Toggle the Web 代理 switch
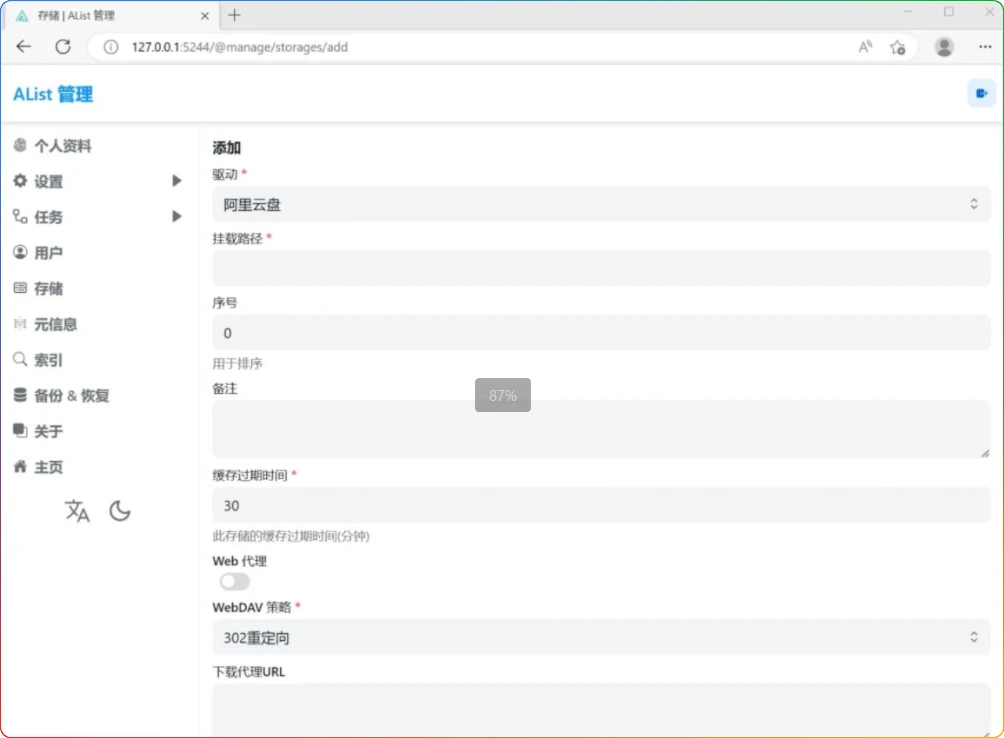This screenshot has width=1004, height=738. pyautogui.click(x=234, y=582)
